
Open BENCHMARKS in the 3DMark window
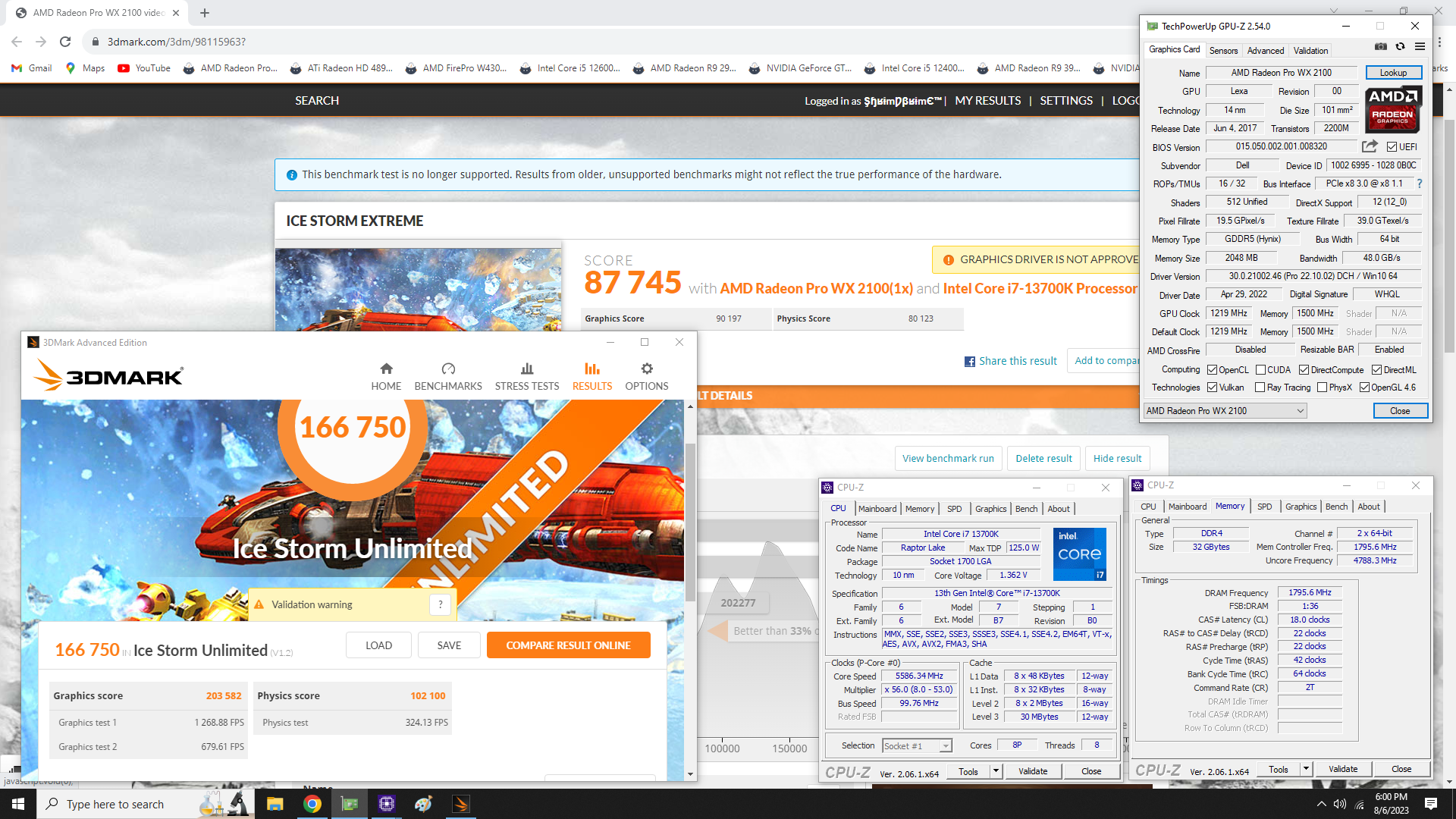coord(448,376)
